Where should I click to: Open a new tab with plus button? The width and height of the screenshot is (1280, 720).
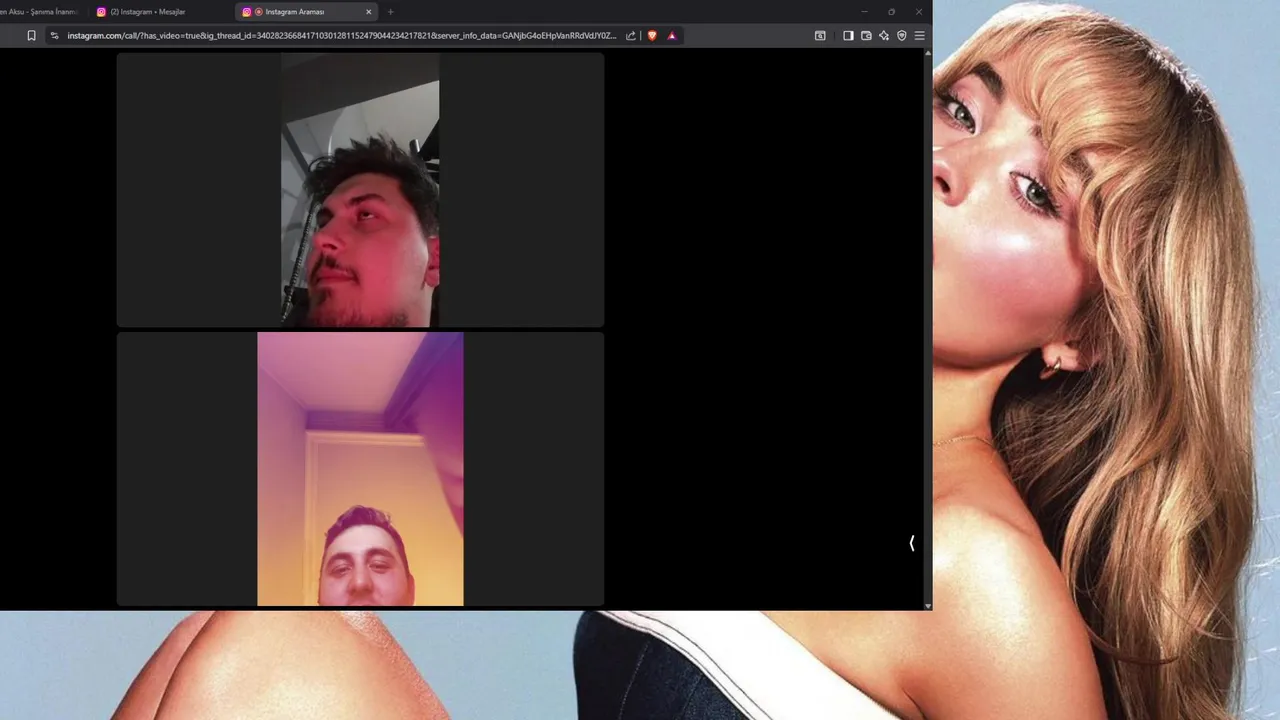(391, 12)
